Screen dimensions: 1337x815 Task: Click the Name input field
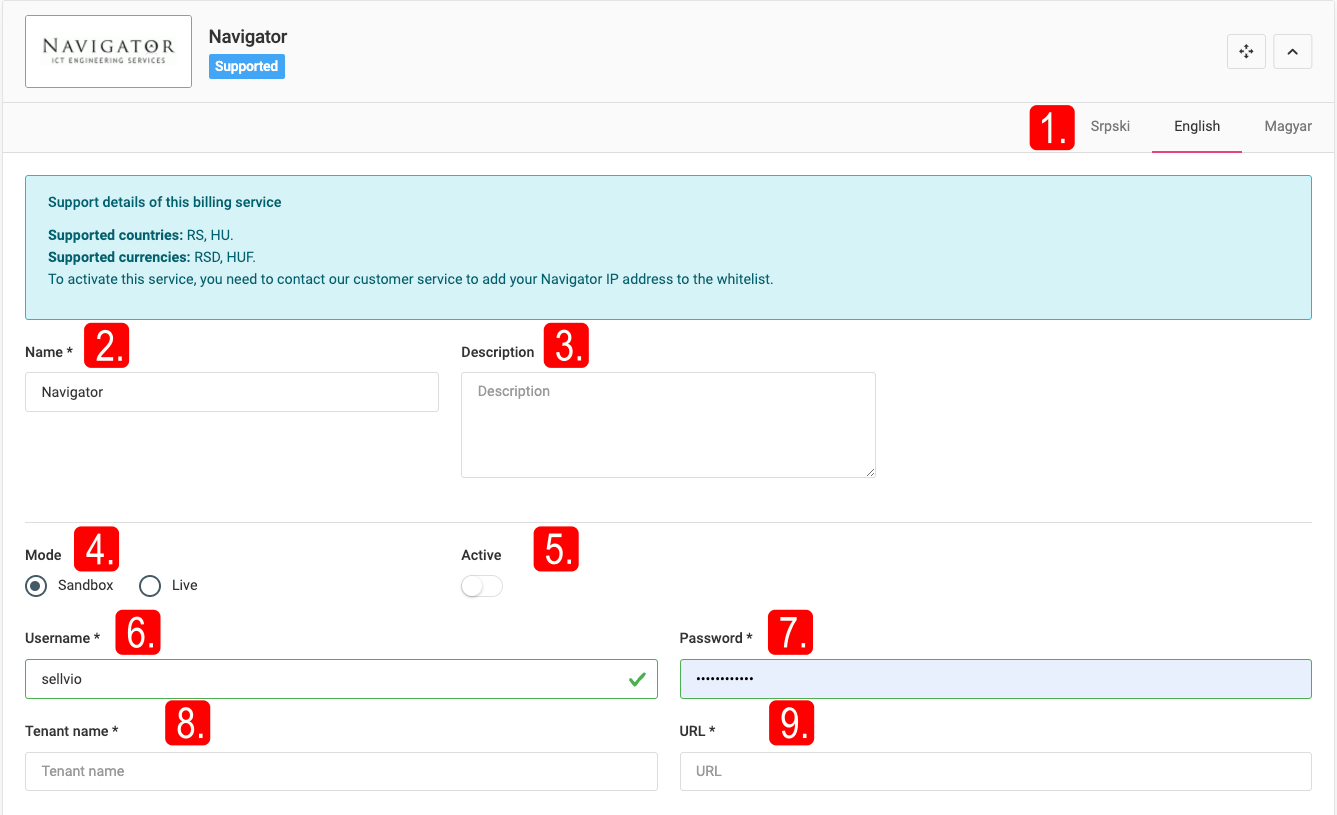tap(231, 392)
